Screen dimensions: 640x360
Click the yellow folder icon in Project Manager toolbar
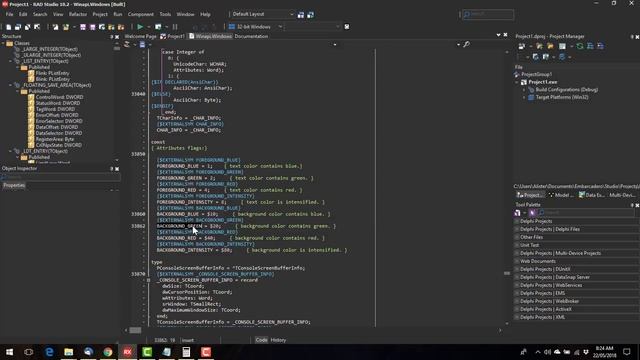[x=550, y=46]
